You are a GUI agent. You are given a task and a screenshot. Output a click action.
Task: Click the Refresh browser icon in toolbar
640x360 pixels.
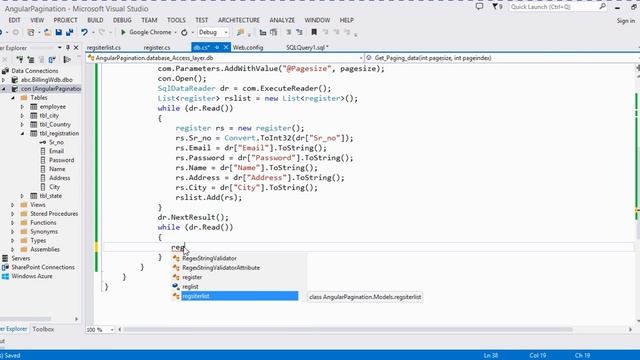pos(184,32)
